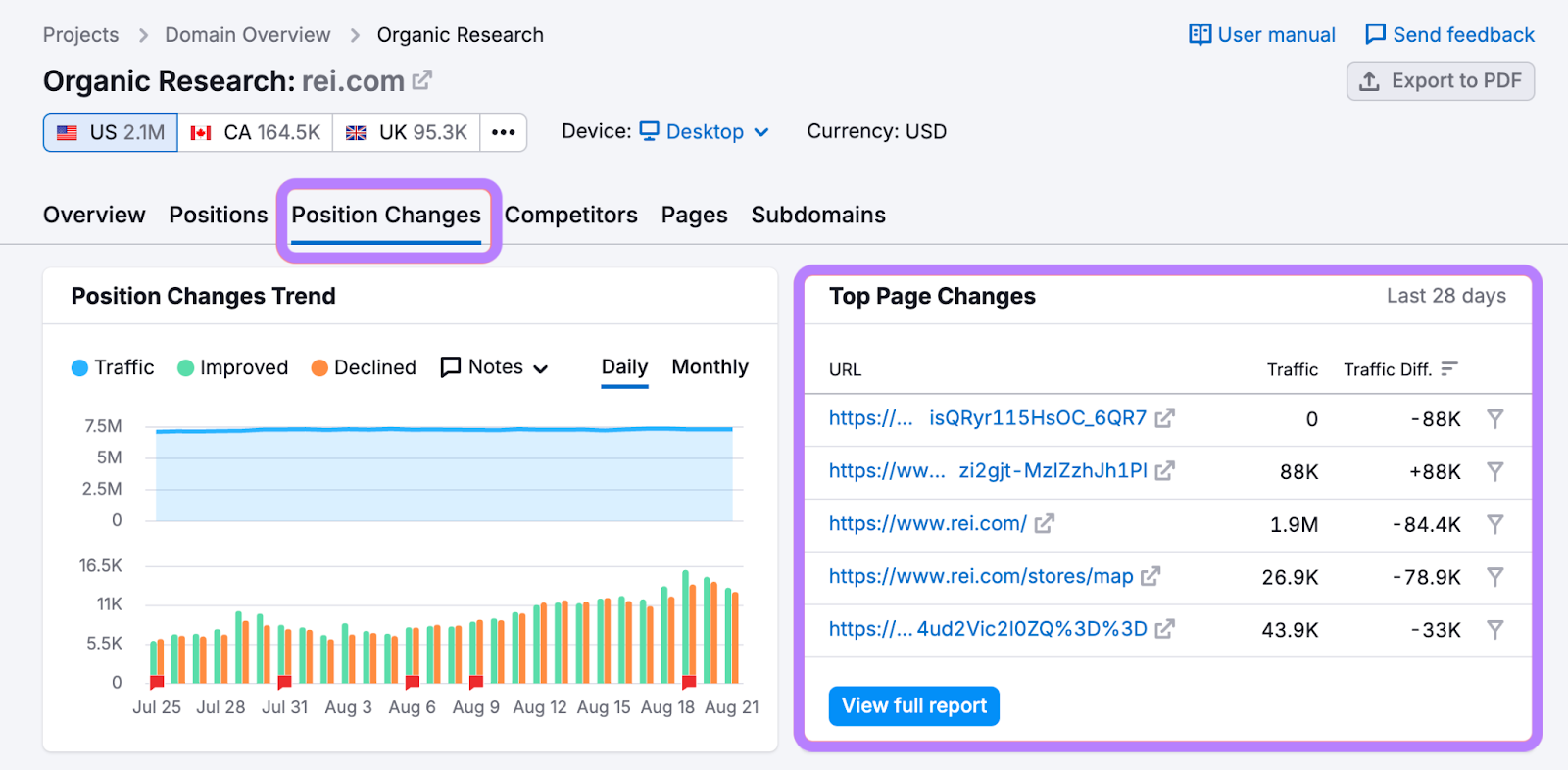The width and height of the screenshot is (1568, 770).
Task: Toggle the Declined legend series
Action: click(364, 367)
